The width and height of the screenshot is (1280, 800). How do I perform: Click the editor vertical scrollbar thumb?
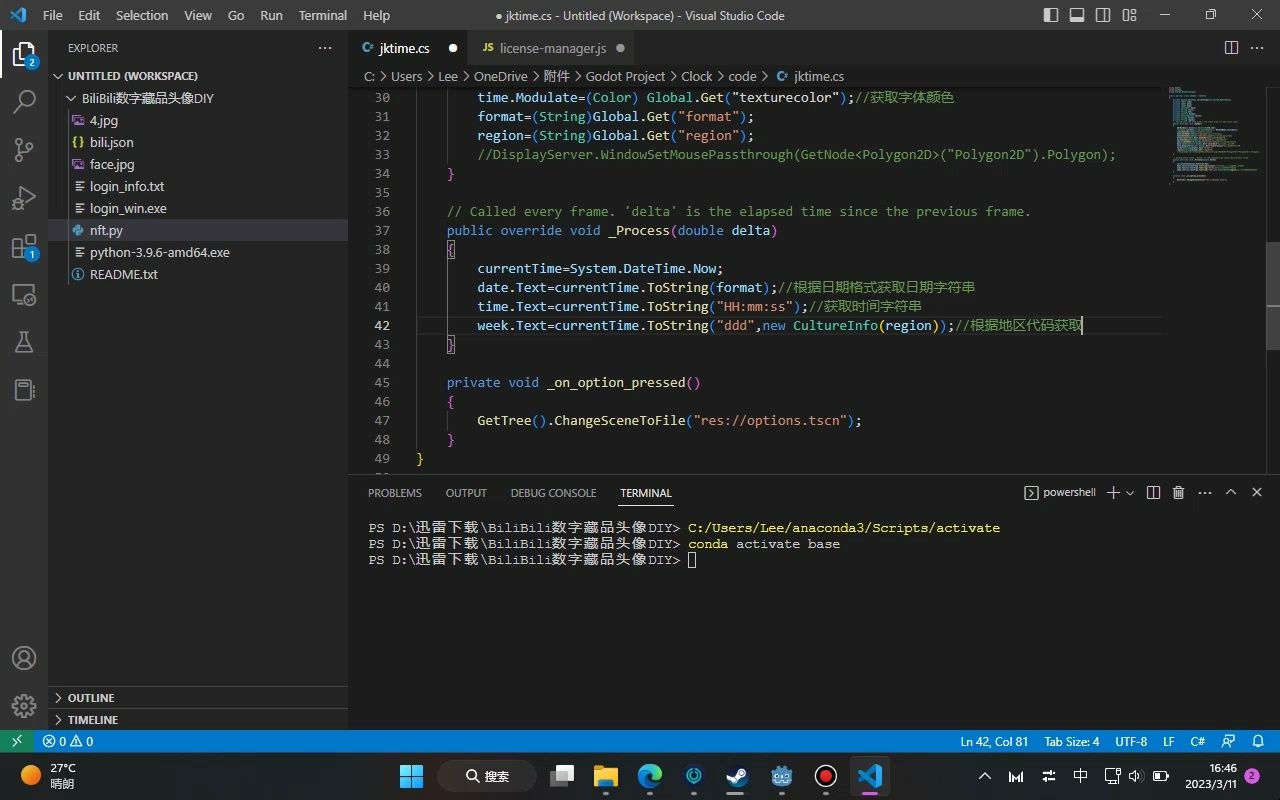1273,295
